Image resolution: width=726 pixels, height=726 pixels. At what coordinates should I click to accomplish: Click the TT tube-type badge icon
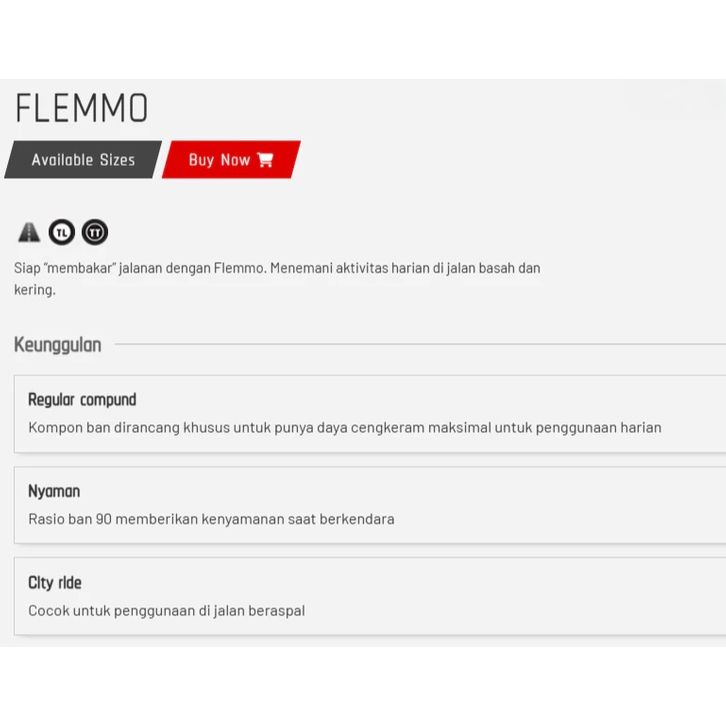pos(95,233)
